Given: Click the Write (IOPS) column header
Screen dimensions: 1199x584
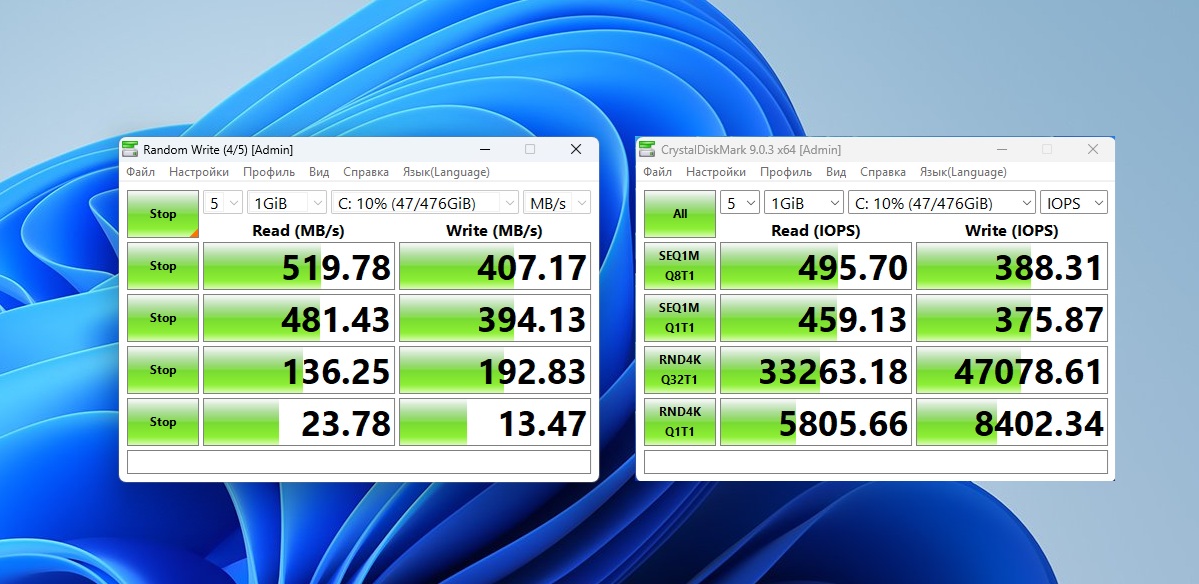Looking at the screenshot, I should pos(1012,230).
